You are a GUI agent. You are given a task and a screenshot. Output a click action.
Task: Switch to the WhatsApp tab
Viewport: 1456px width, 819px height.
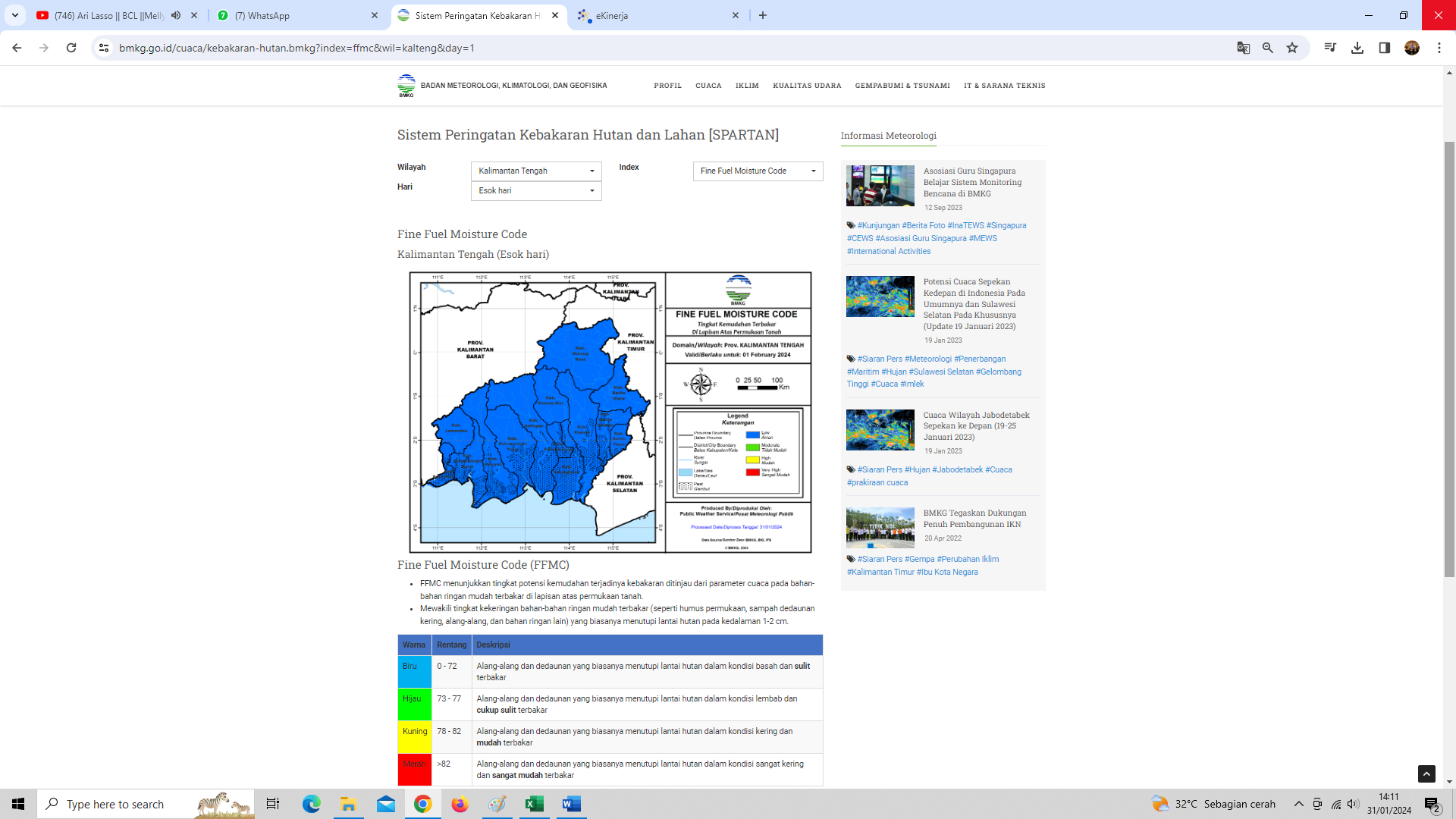297,15
